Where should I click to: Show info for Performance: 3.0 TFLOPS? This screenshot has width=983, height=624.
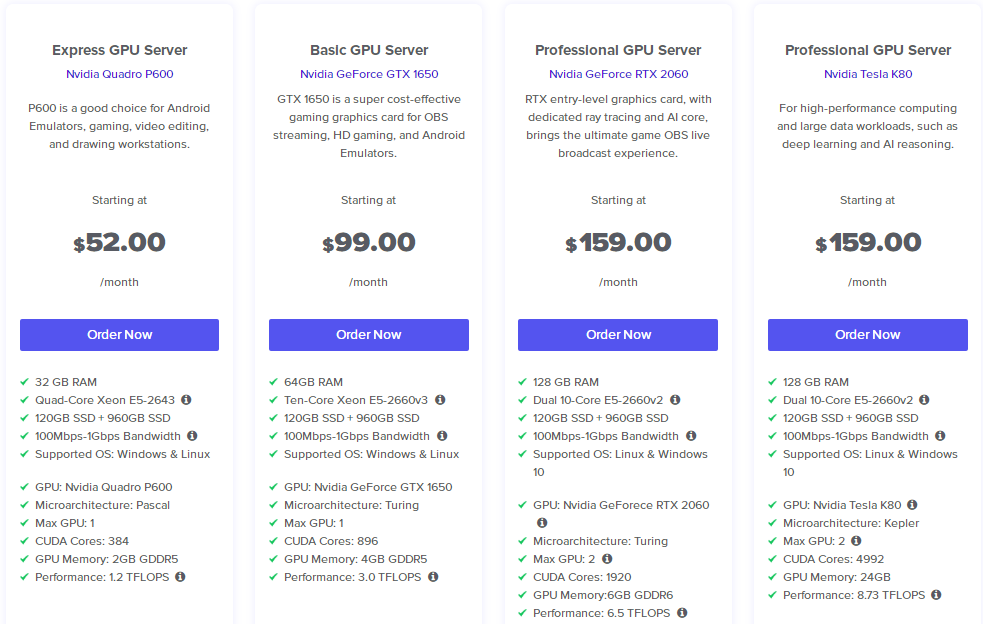point(433,577)
